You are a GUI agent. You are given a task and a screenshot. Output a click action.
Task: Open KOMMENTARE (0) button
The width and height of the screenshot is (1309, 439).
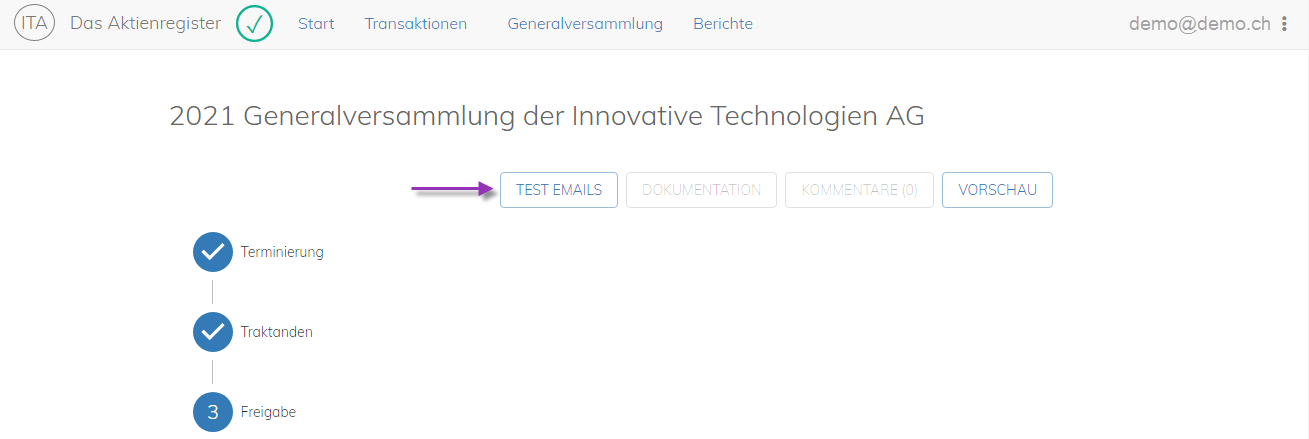[x=859, y=190]
